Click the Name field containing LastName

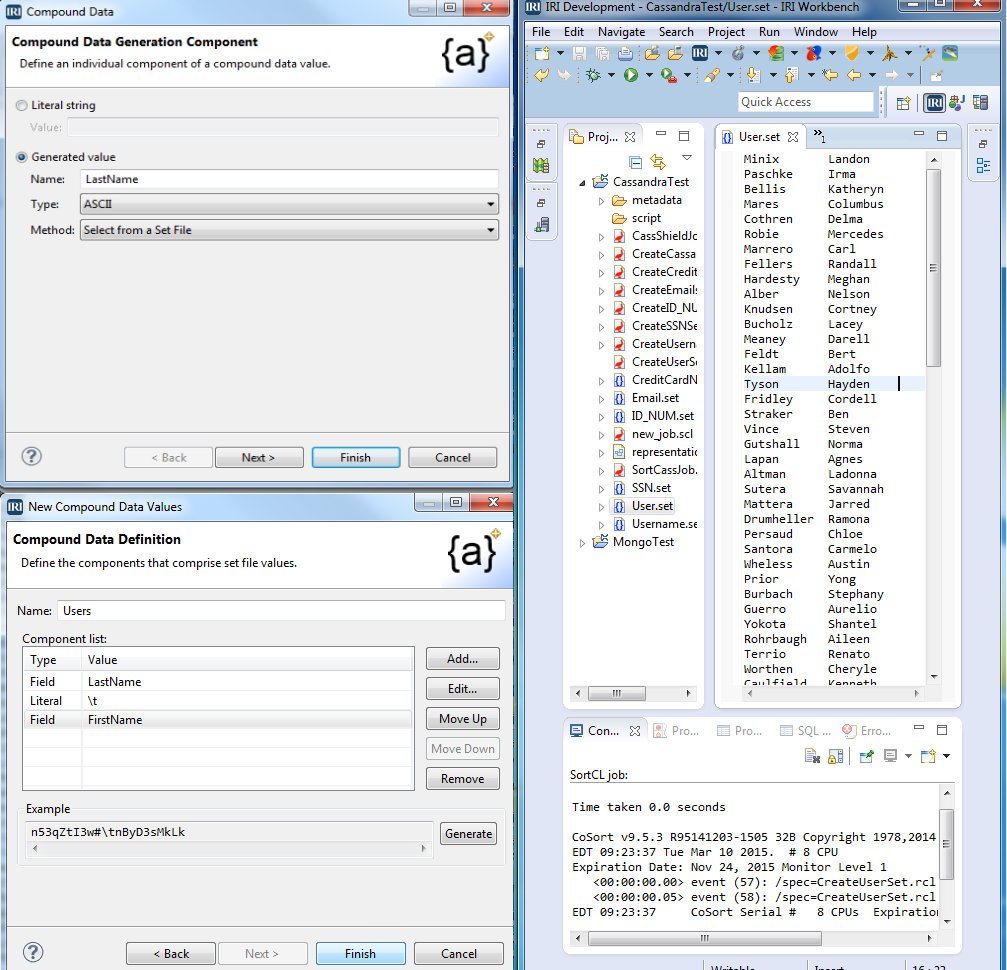click(289, 179)
